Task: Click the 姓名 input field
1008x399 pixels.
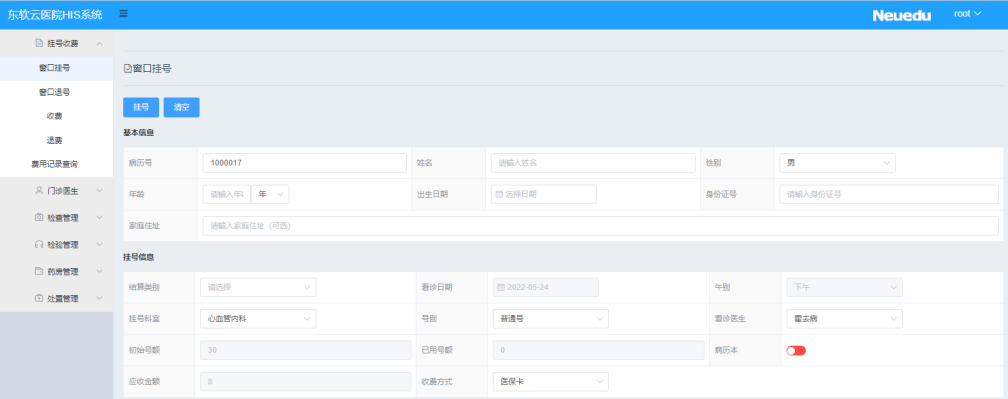Action: click(593, 163)
